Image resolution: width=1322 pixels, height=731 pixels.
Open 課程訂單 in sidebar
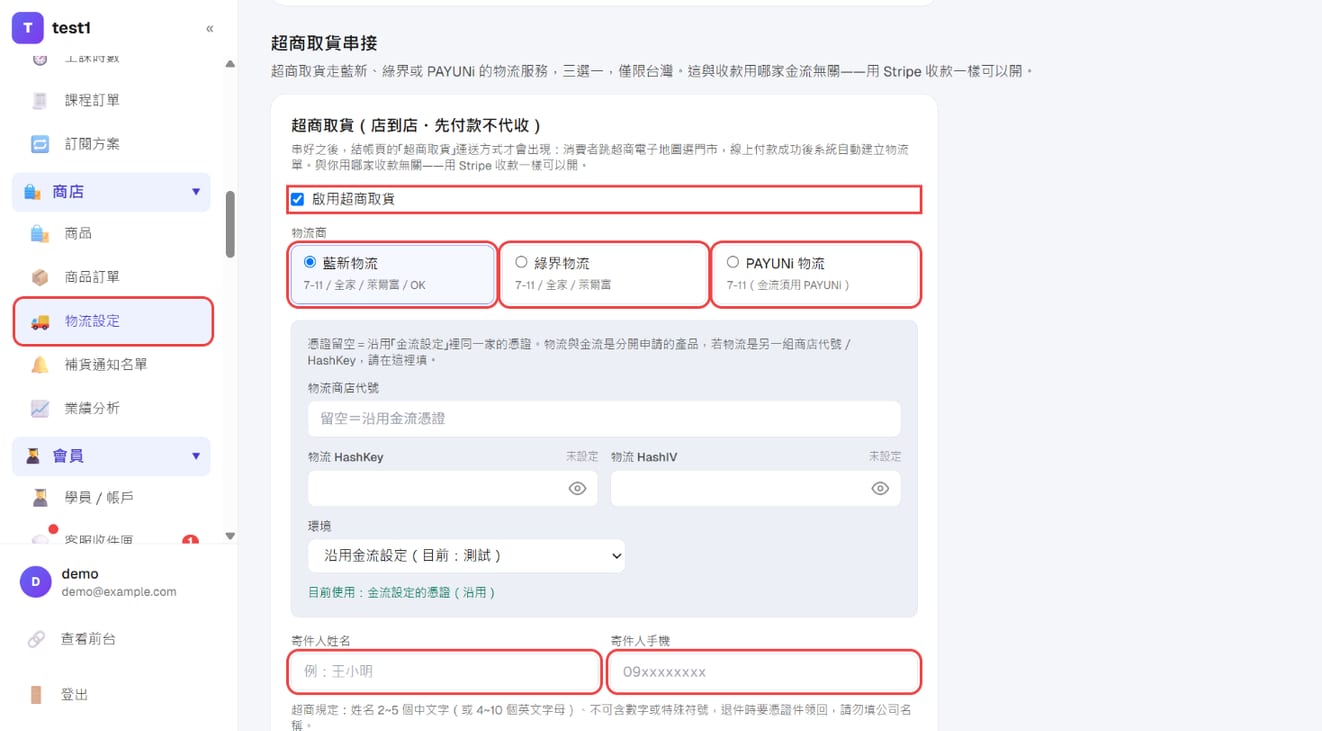(112, 100)
